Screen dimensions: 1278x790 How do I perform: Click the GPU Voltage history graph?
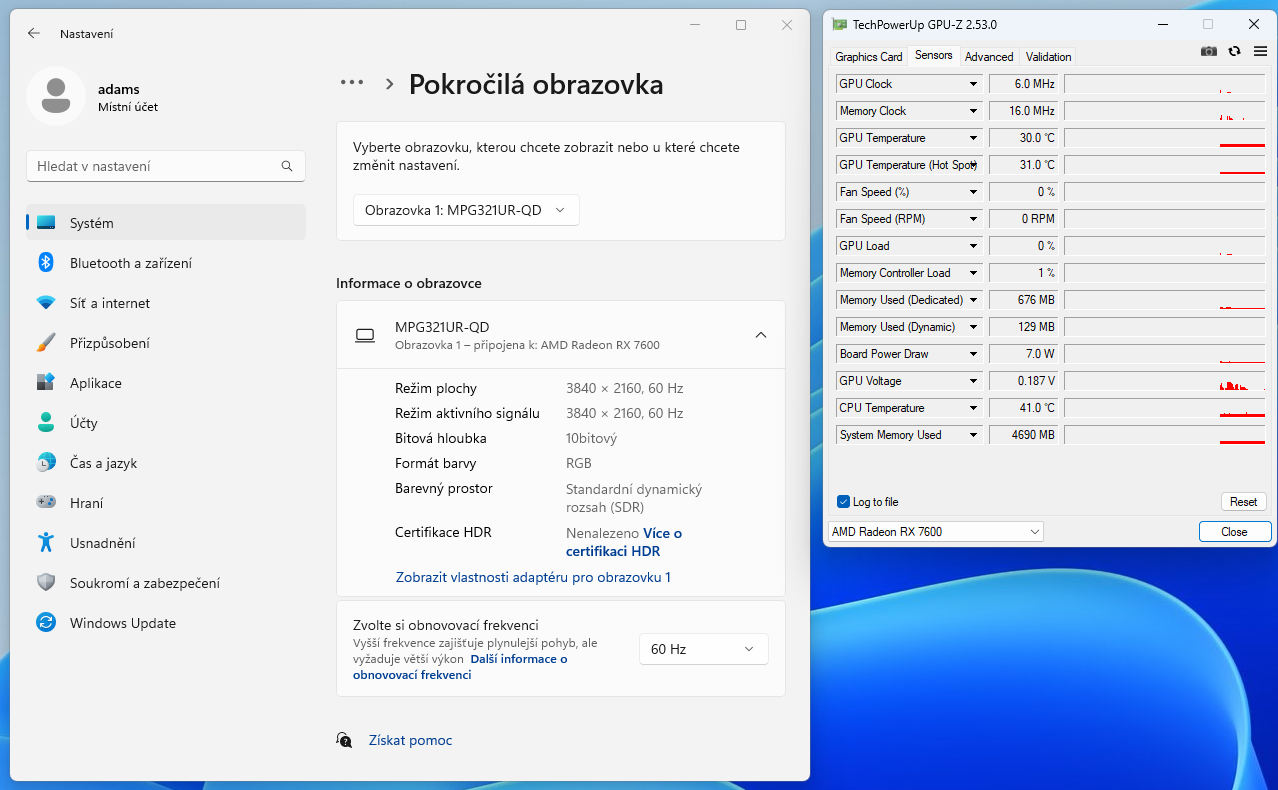point(1166,381)
